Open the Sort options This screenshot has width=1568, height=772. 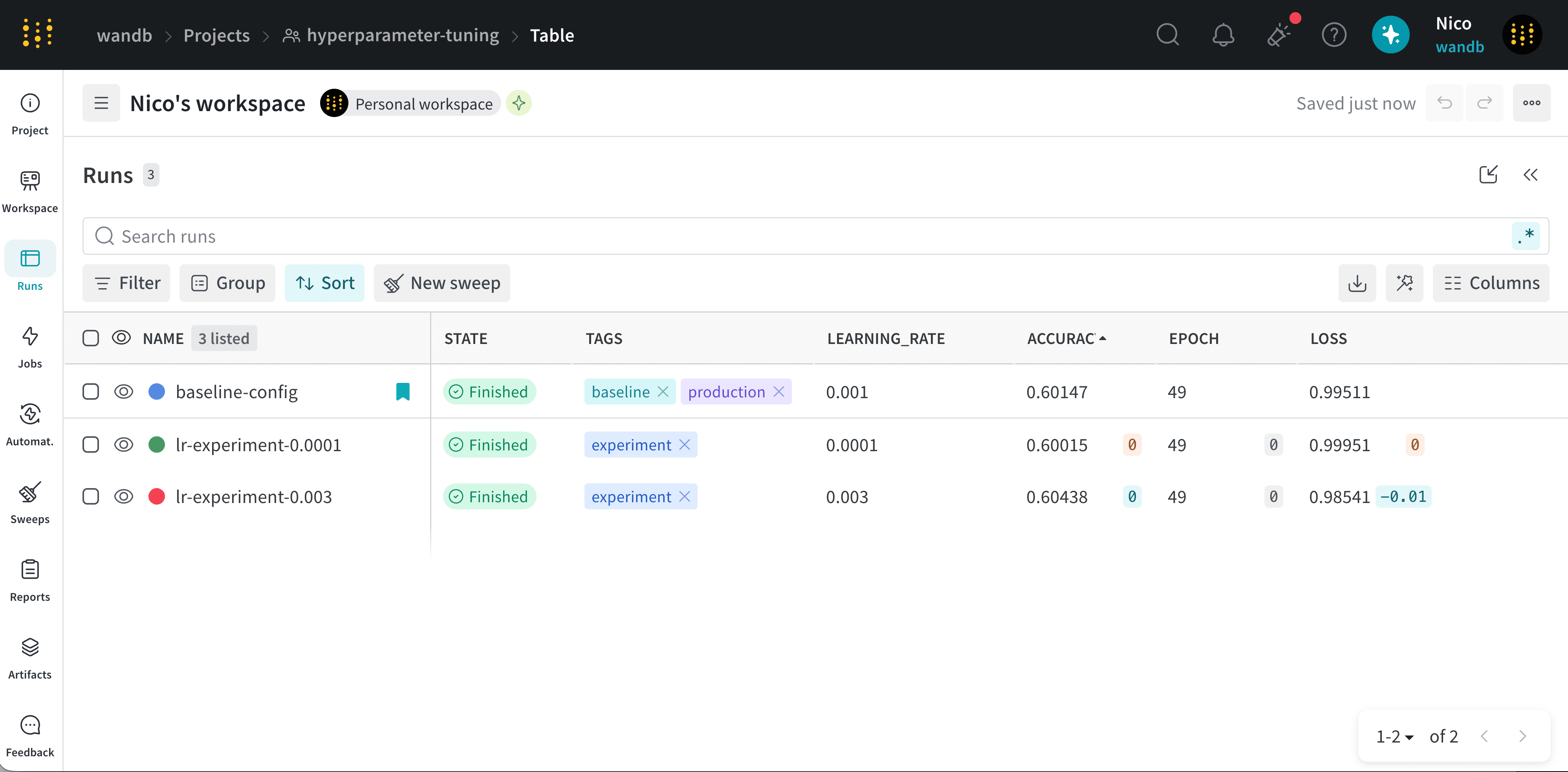pyautogui.click(x=325, y=283)
